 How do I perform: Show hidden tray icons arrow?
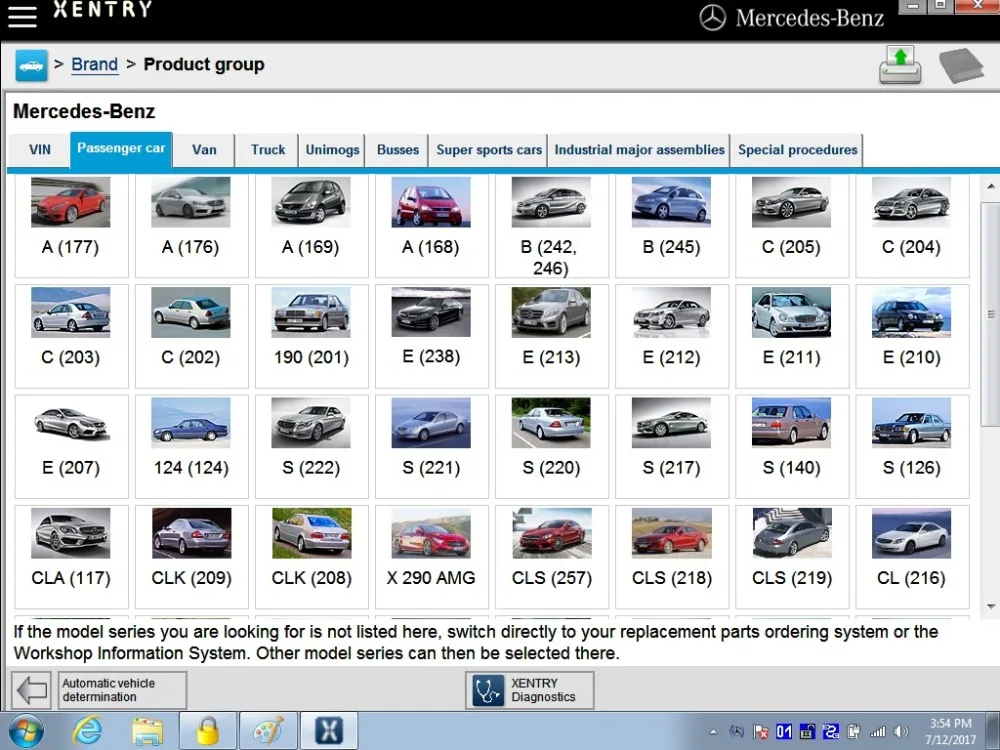tap(713, 732)
